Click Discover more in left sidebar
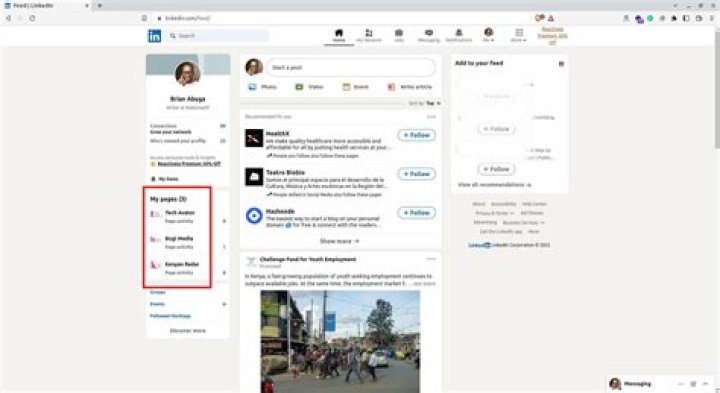The width and height of the screenshot is (720, 393). click(188, 331)
